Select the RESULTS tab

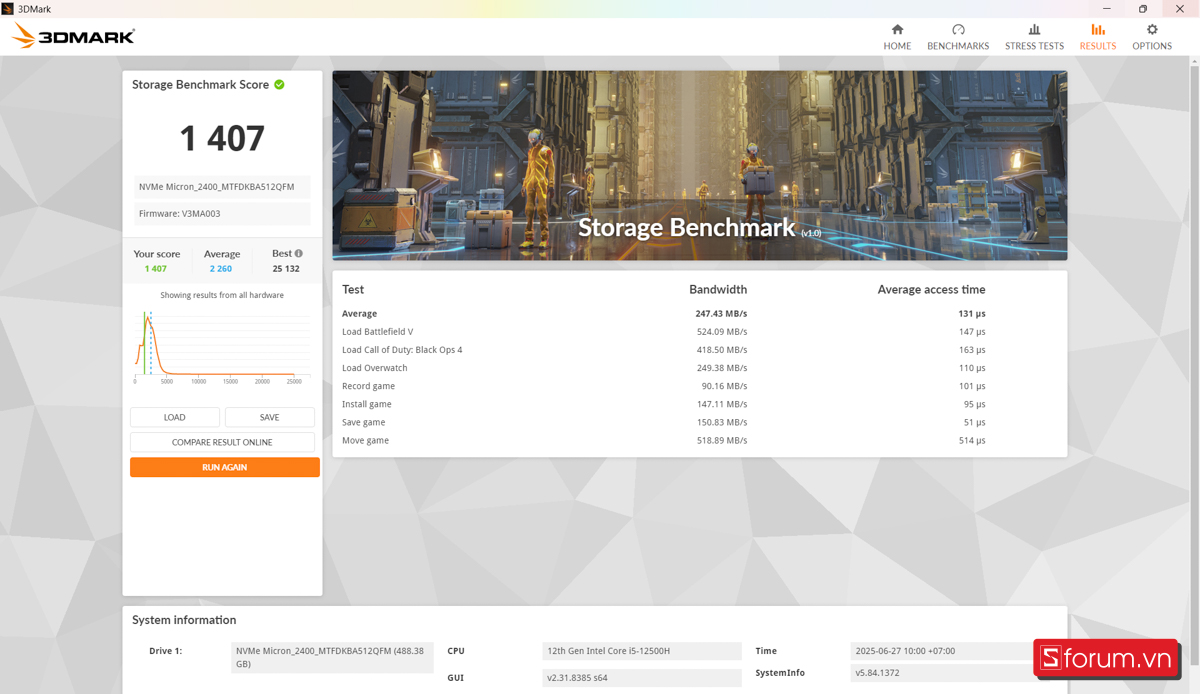[x=1098, y=37]
